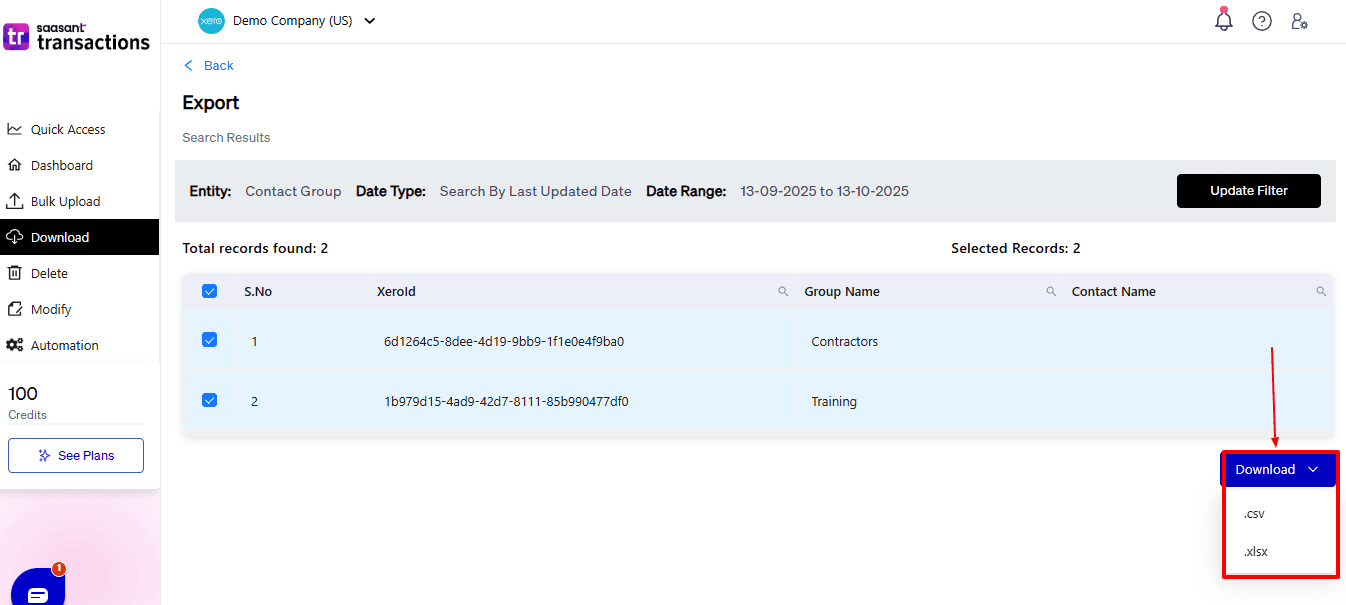Open the help question mark icon
The image size is (1346, 605).
coord(1262,21)
